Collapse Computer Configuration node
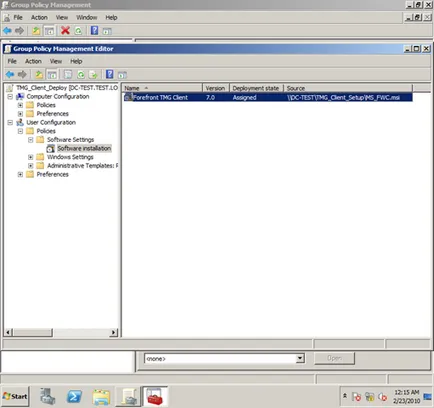The image size is (434, 408). (10, 96)
